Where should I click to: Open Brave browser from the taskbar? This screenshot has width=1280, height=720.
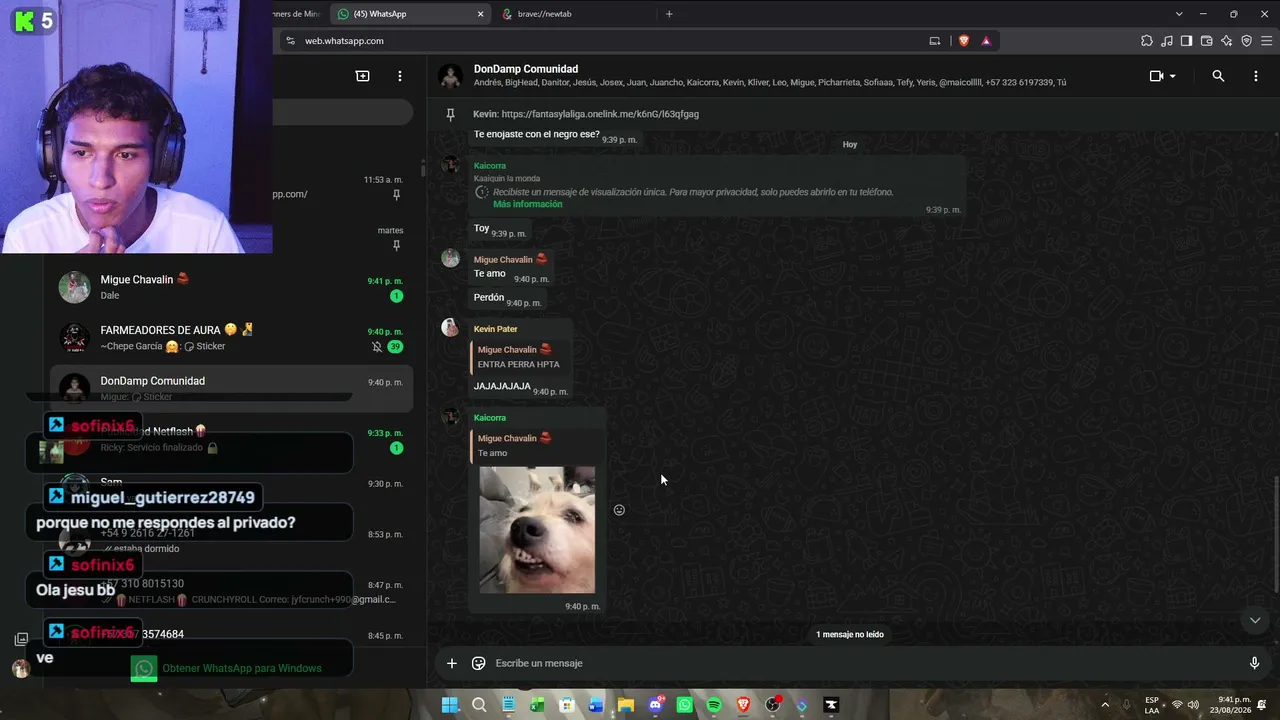click(x=743, y=705)
